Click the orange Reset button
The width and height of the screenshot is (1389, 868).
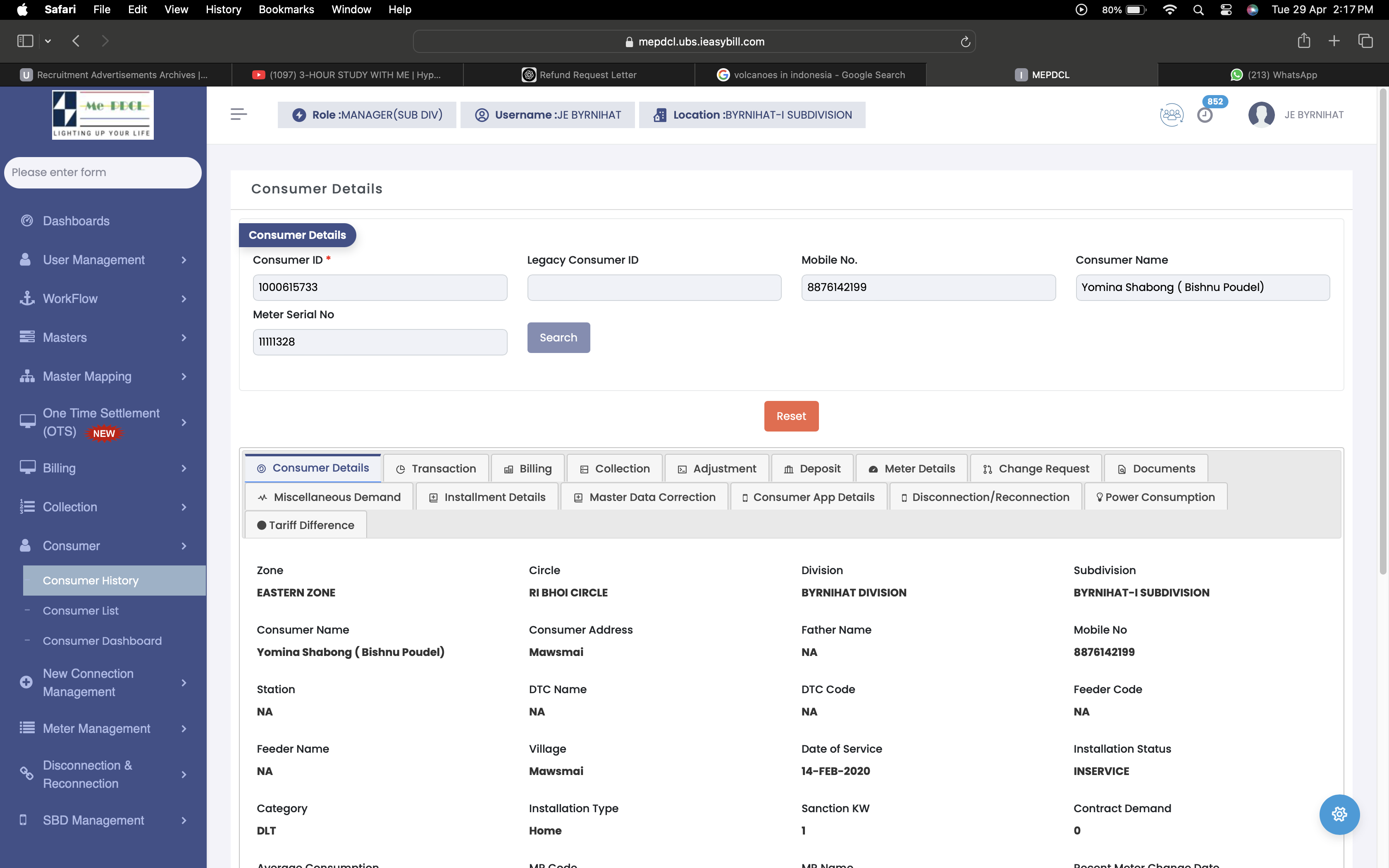(791, 416)
